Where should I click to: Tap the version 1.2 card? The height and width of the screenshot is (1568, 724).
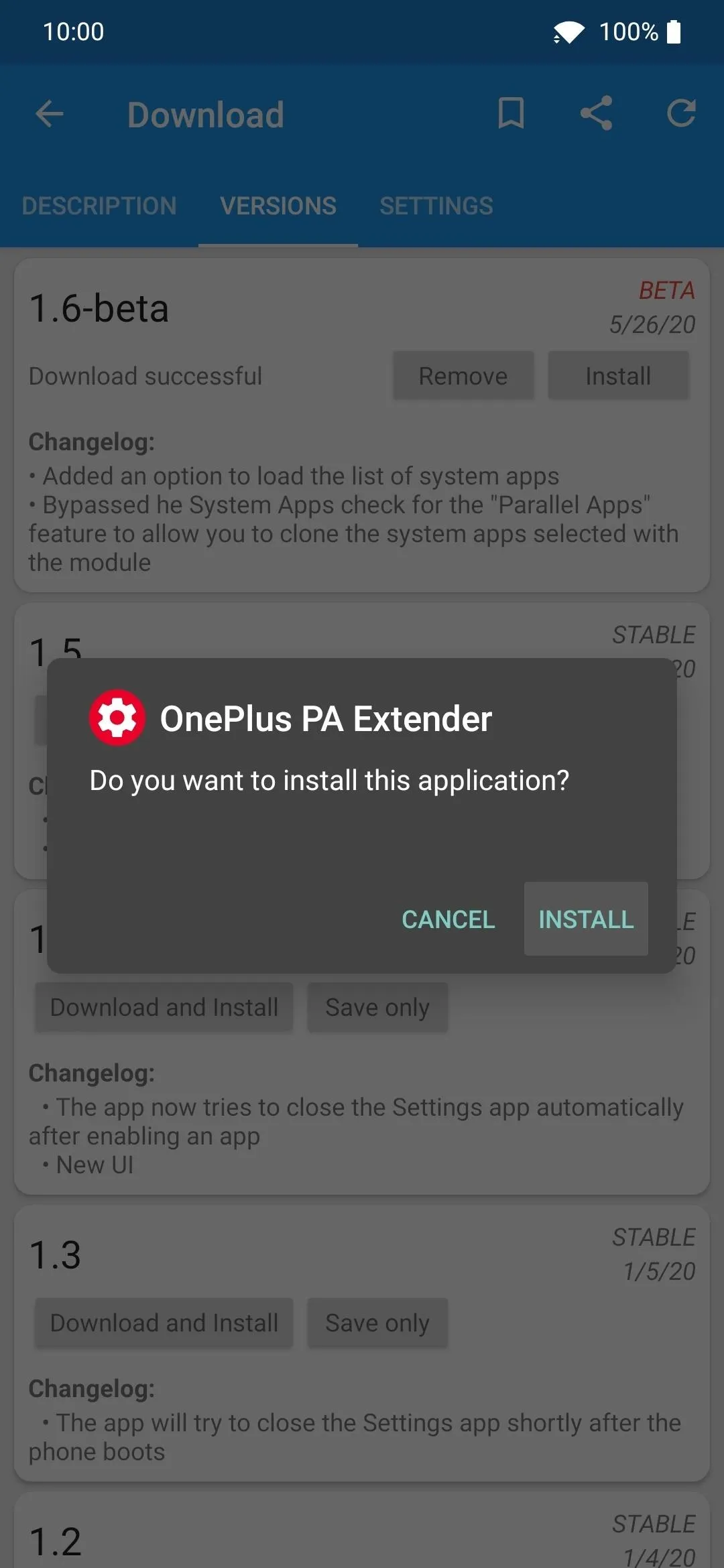[362, 1530]
